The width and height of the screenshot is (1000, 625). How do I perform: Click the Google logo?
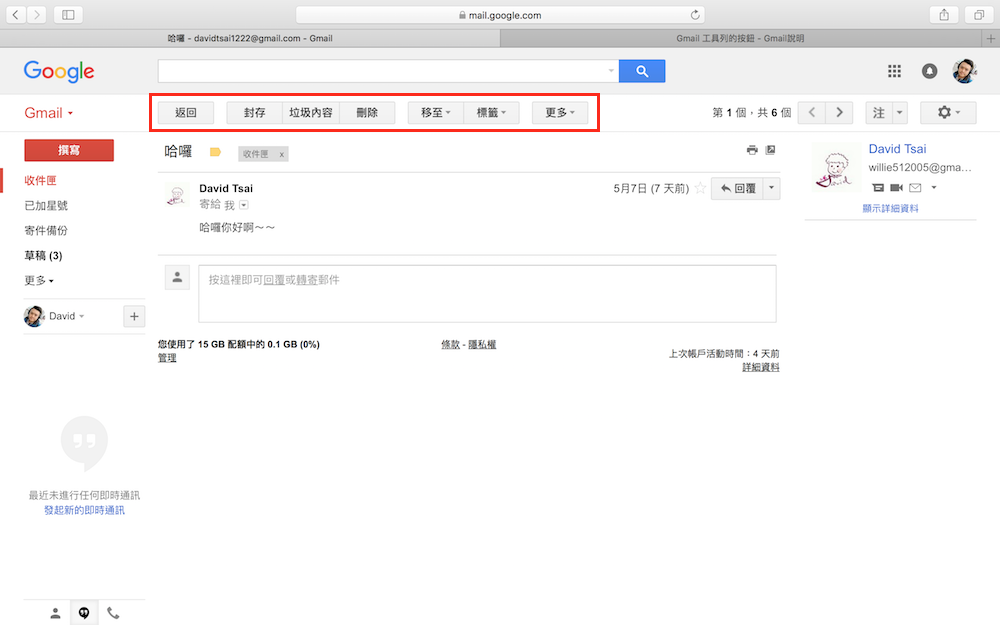tap(59, 71)
